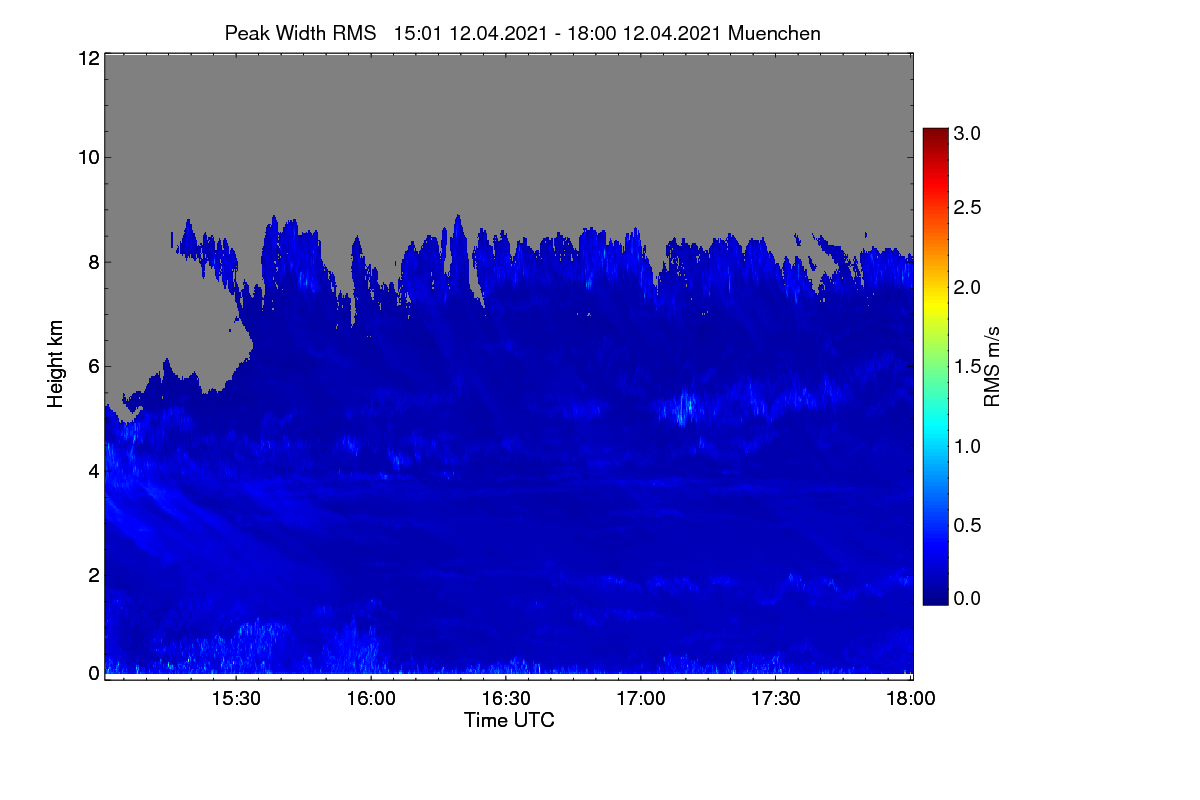
Task: Click the colorbar value 3.0
Action: (967, 133)
